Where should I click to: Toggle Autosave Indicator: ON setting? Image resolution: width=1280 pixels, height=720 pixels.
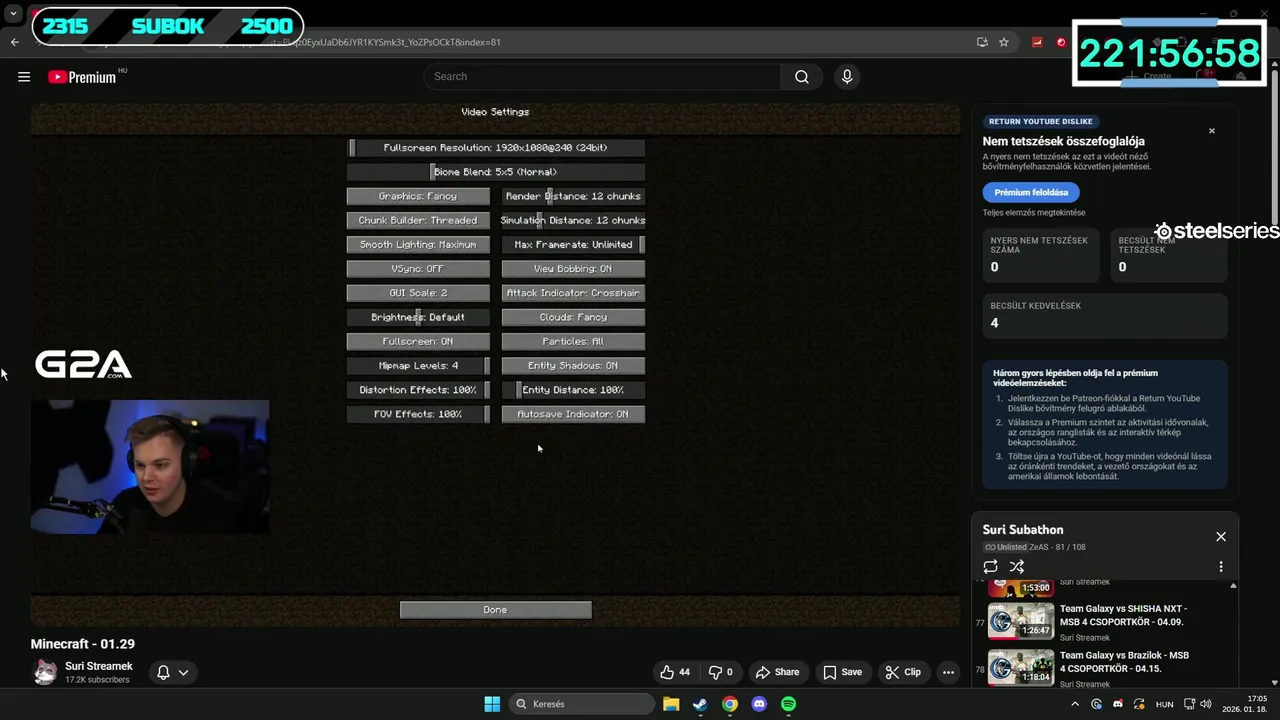[573, 414]
